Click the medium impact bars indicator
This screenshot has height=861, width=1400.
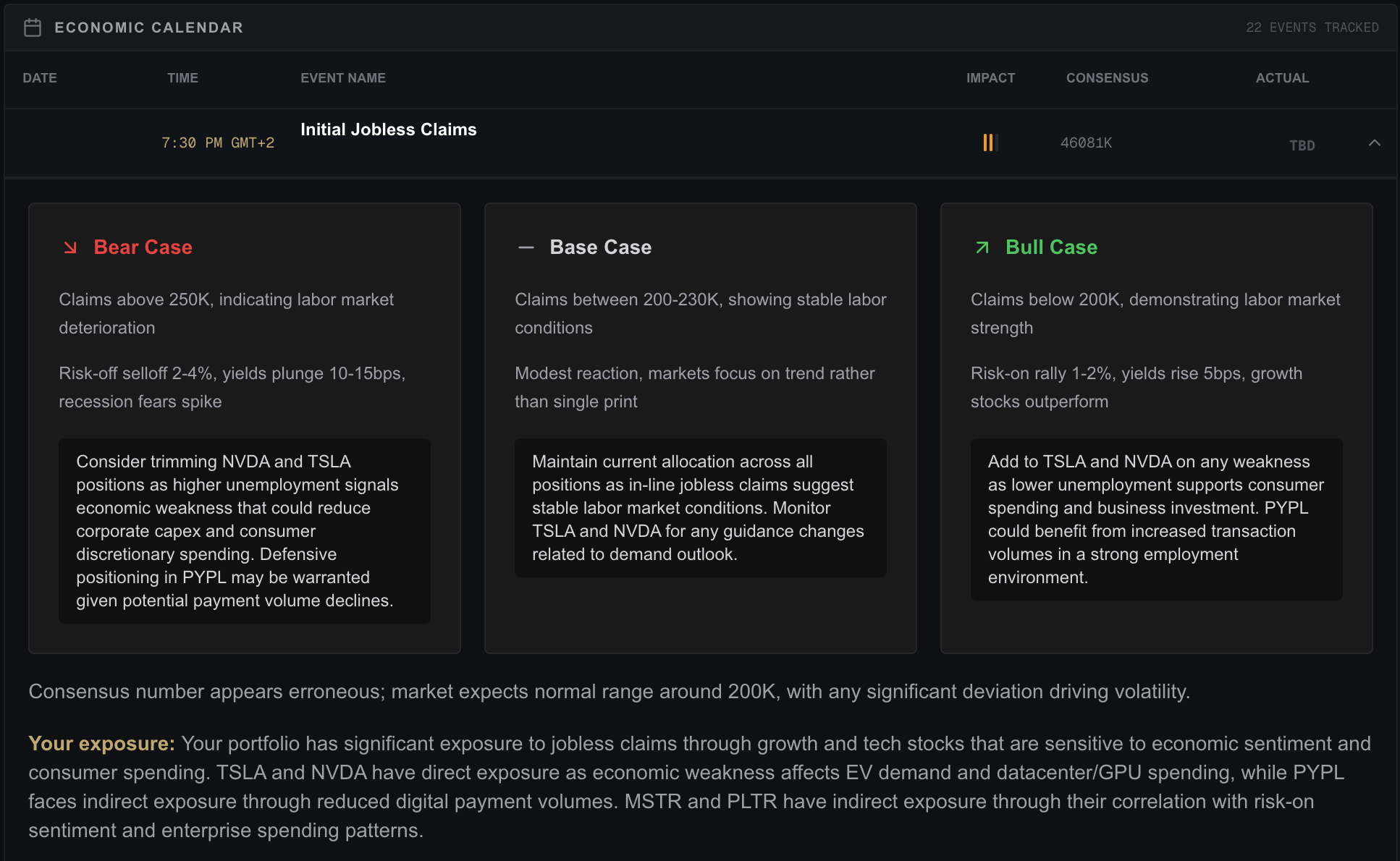coord(990,143)
